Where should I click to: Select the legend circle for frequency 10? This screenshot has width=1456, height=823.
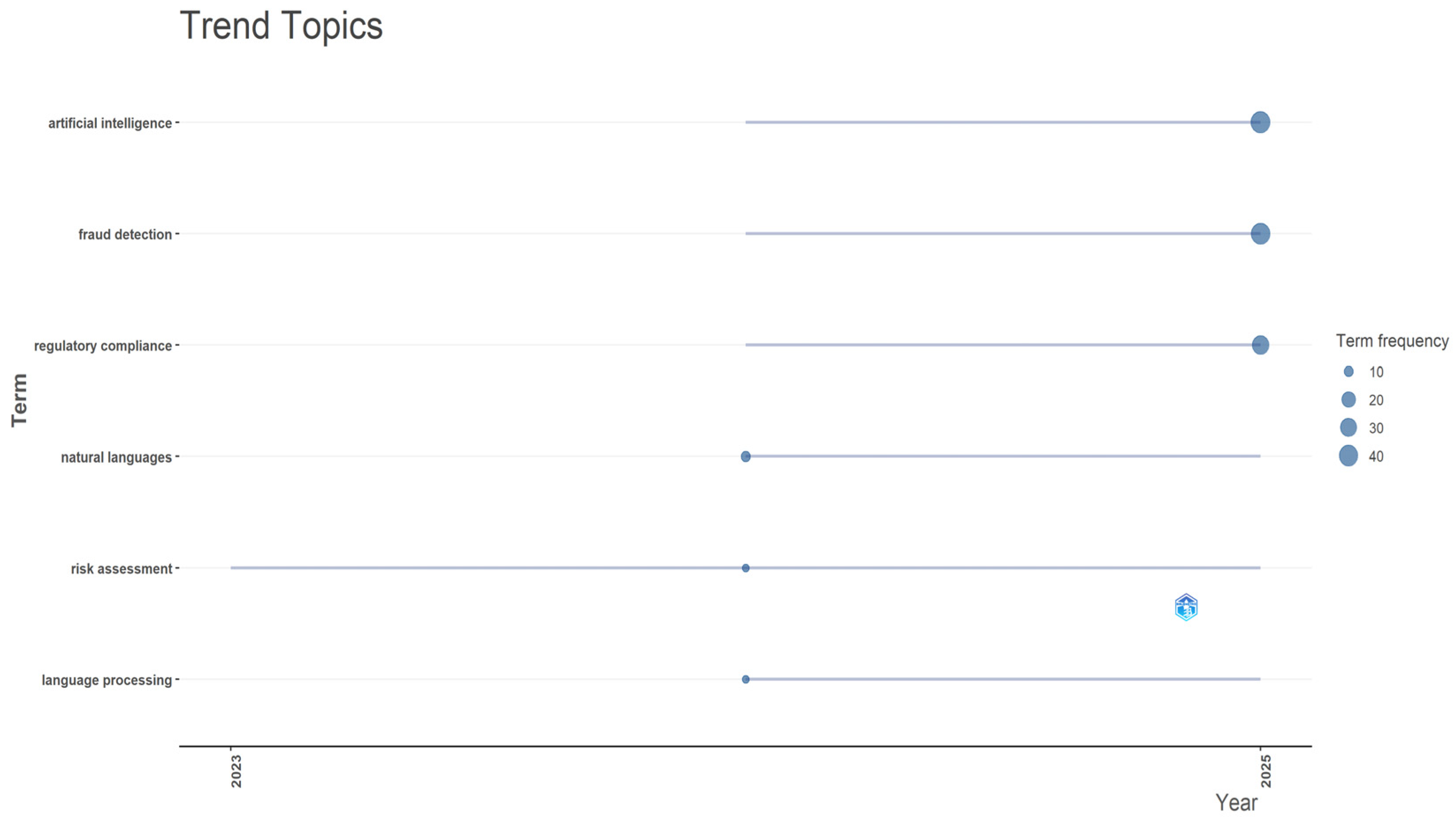(x=1349, y=372)
